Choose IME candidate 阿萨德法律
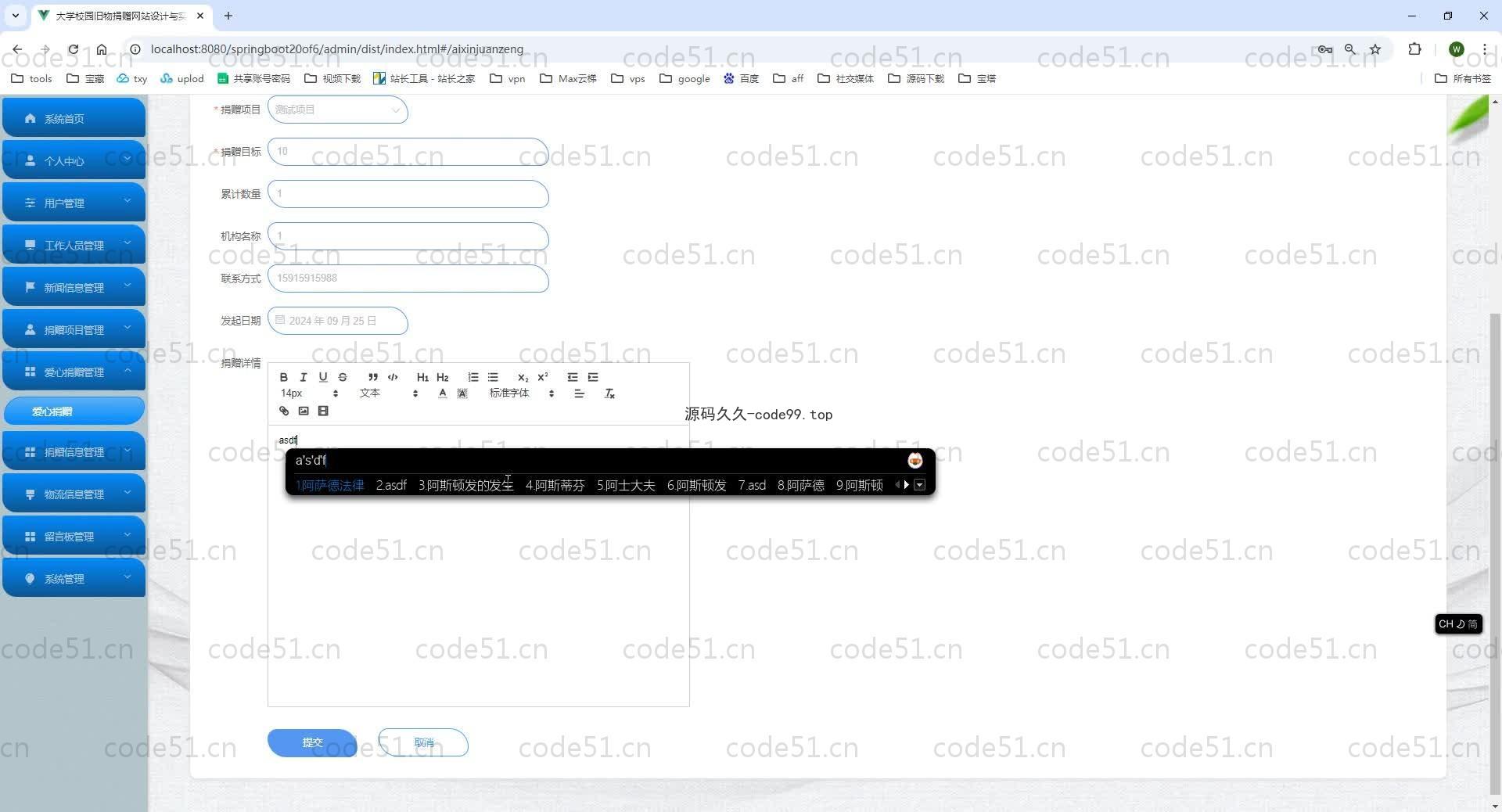1502x812 pixels. [330, 485]
